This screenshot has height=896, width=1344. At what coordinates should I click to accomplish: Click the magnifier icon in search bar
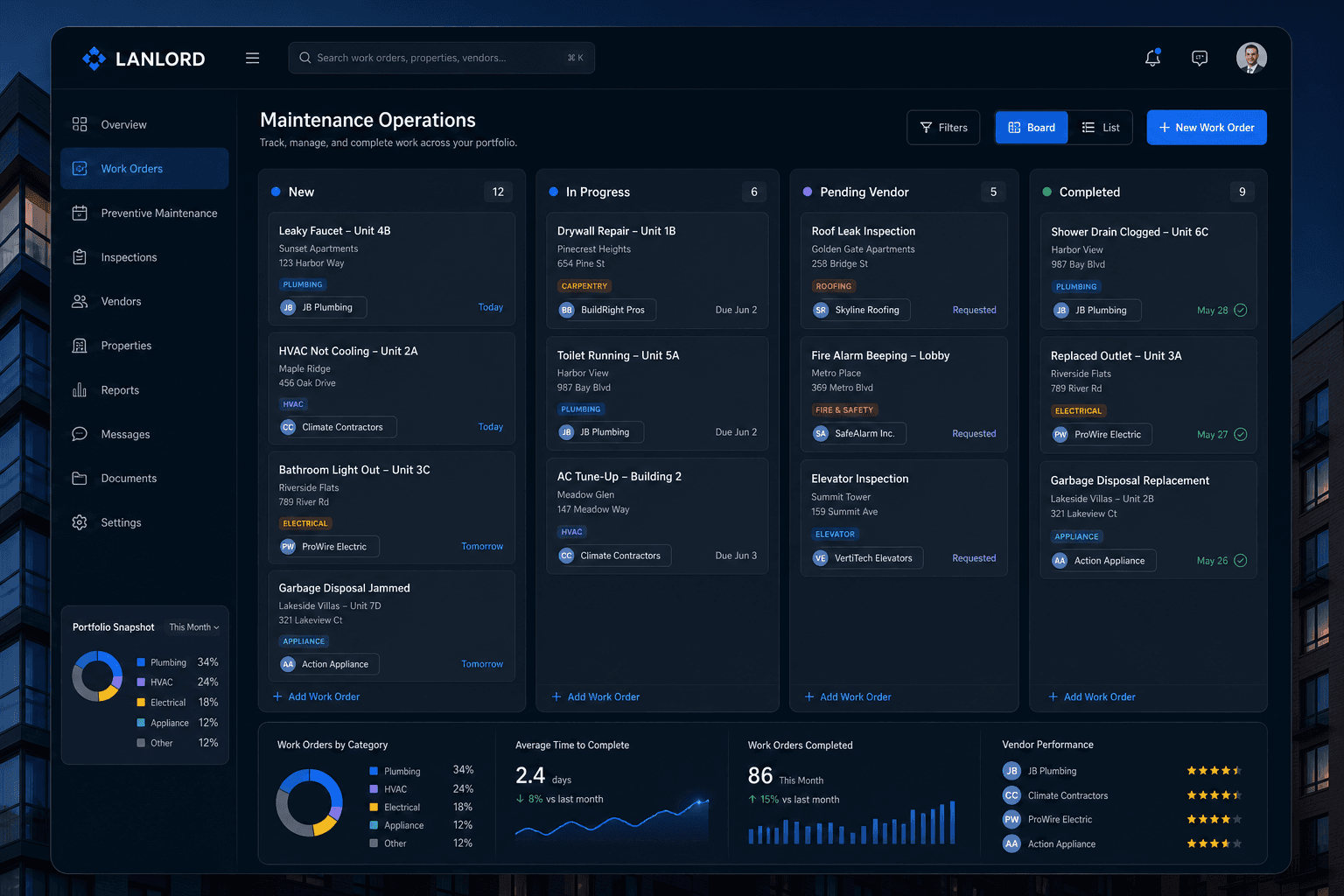click(305, 58)
